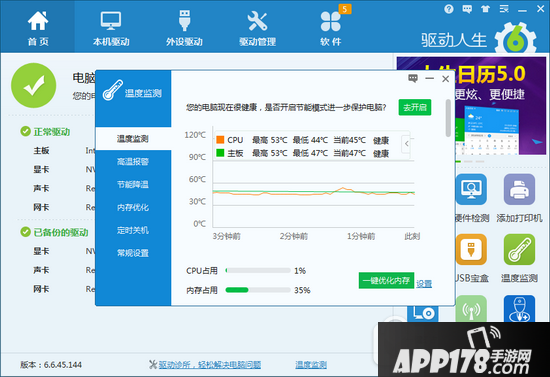Click the wrench icon beside 驱动诊所
Screen dimensions: 550x377
[x=153, y=365]
